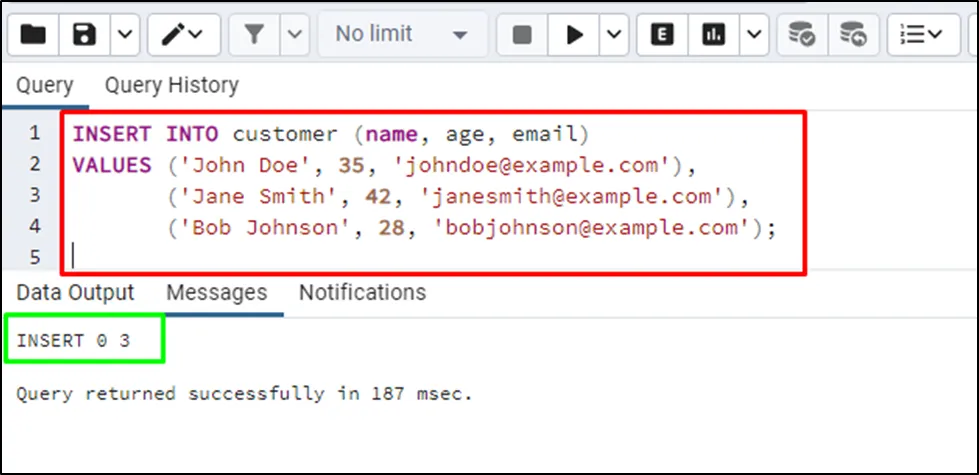979x475 pixels.
Task: Open the No limit rows dropdown
Action: tap(402, 34)
